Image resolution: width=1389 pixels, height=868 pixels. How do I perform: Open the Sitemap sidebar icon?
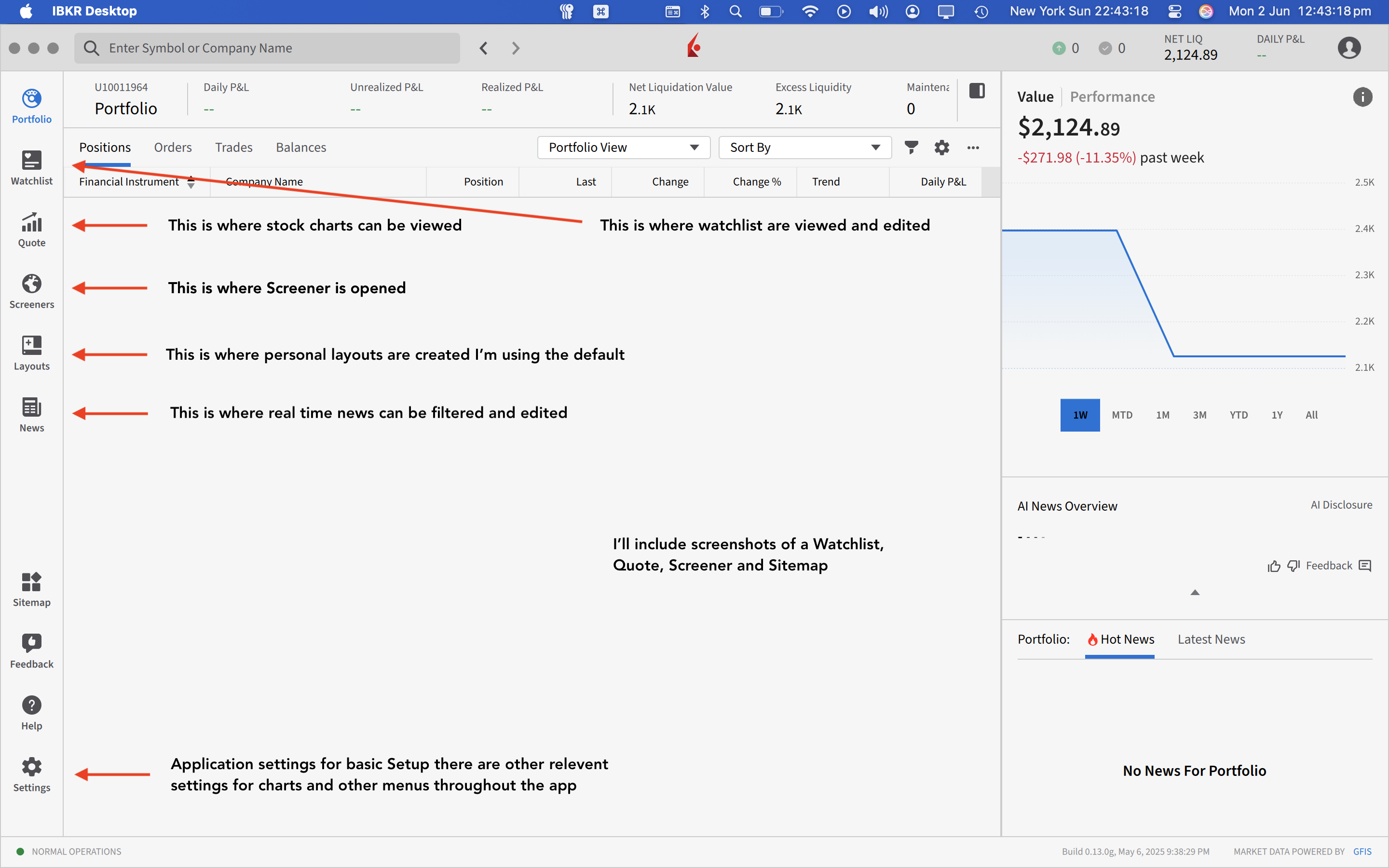(31, 590)
